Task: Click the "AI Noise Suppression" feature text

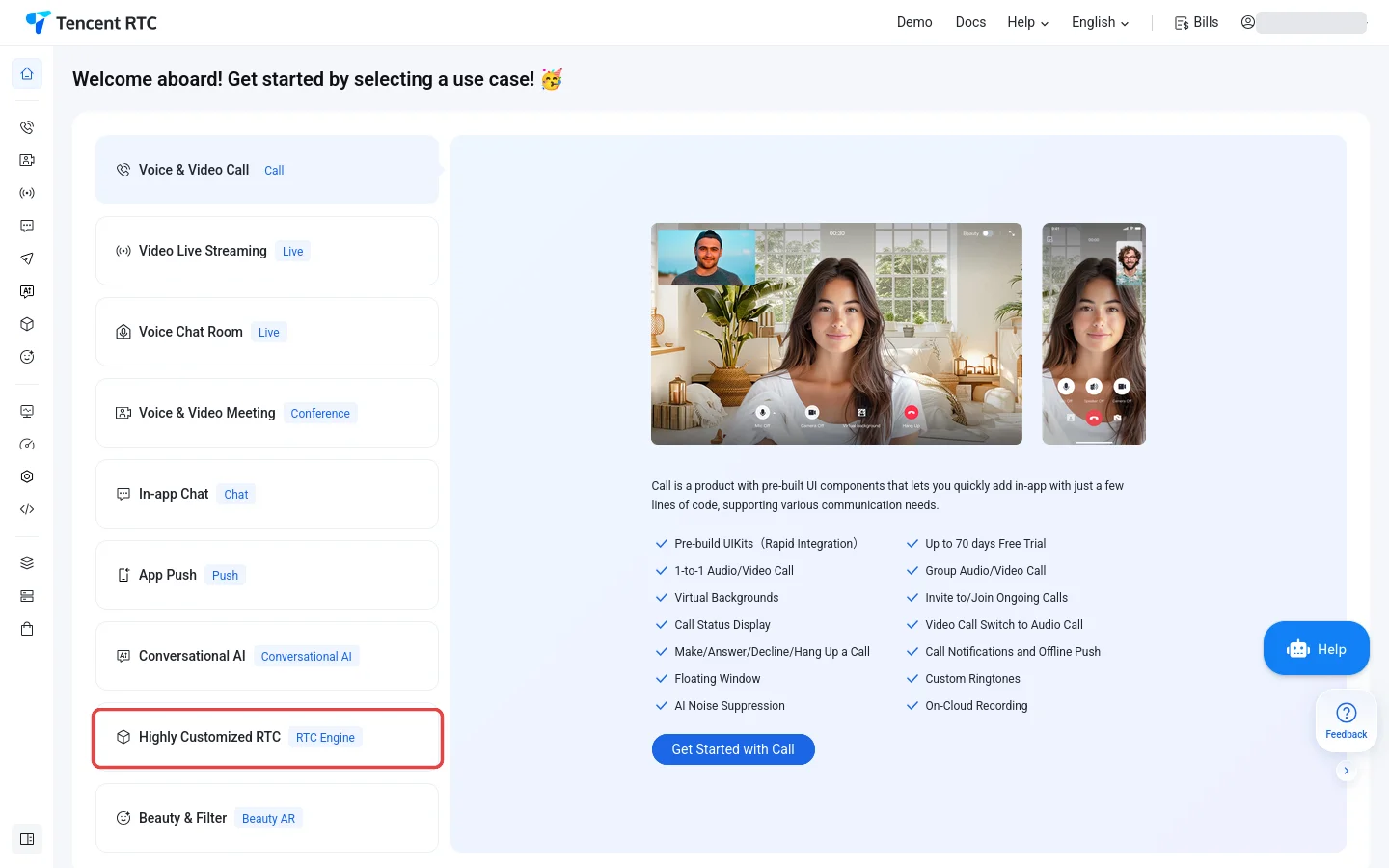Action: [729, 706]
